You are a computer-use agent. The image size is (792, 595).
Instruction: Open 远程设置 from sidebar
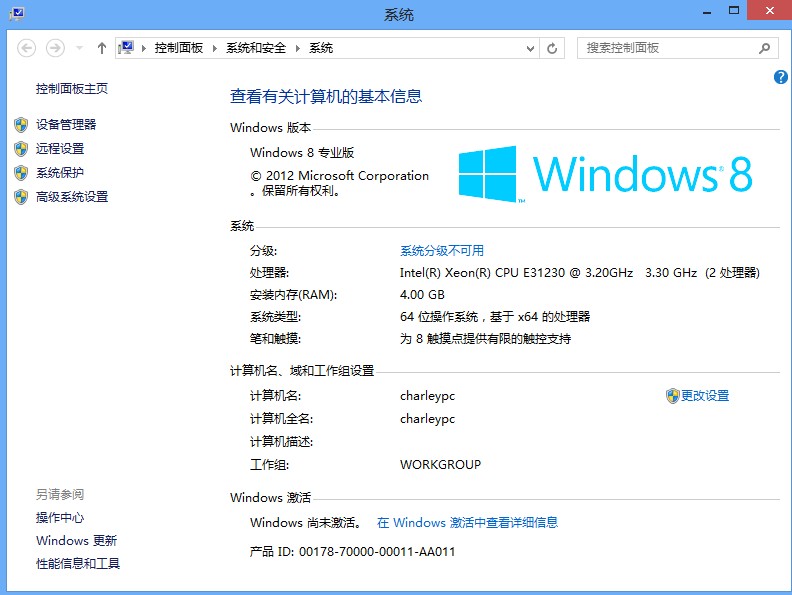[60, 148]
